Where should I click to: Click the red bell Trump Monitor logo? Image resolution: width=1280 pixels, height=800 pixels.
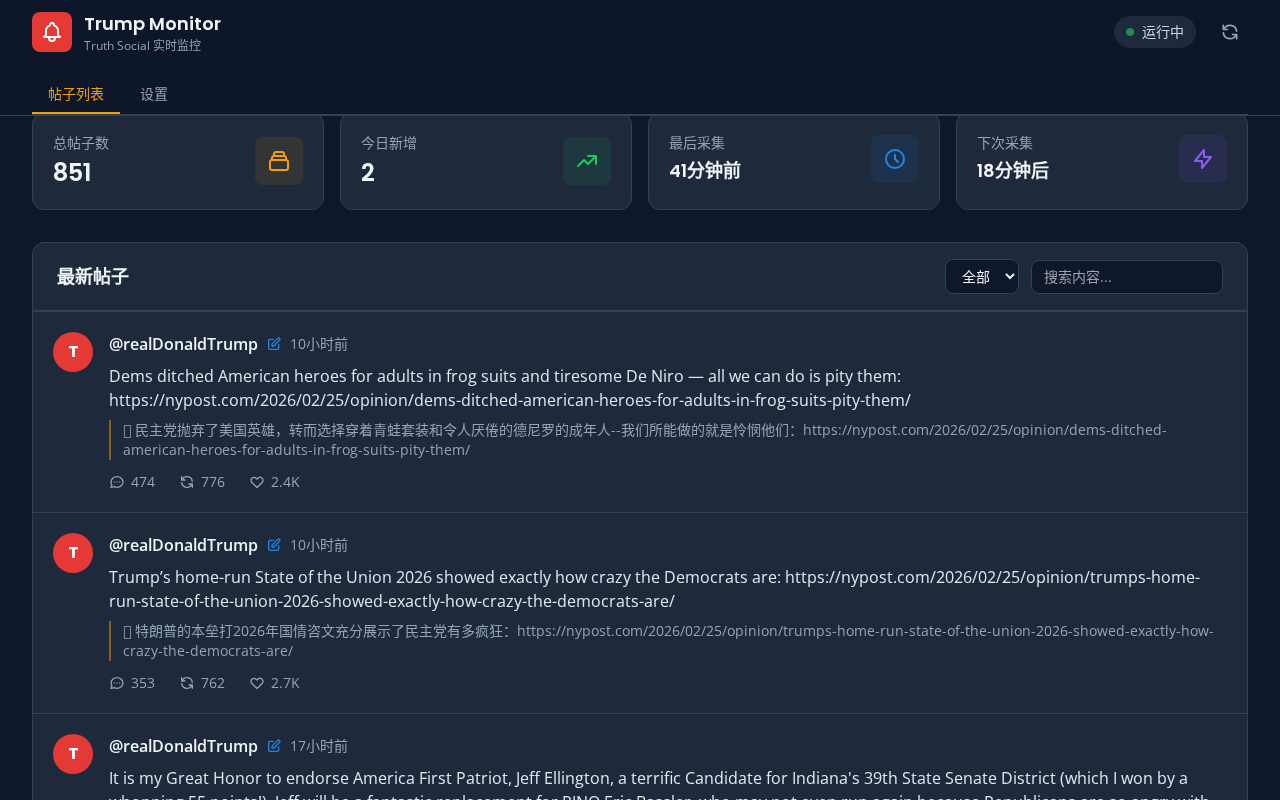coord(52,32)
